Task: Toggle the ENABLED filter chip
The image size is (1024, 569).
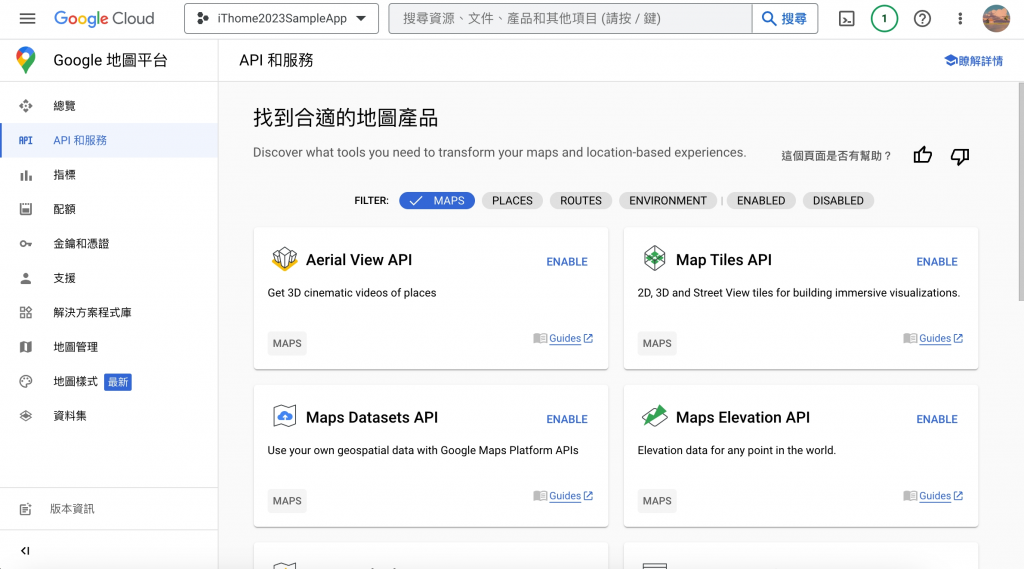Action: pyautogui.click(x=761, y=201)
